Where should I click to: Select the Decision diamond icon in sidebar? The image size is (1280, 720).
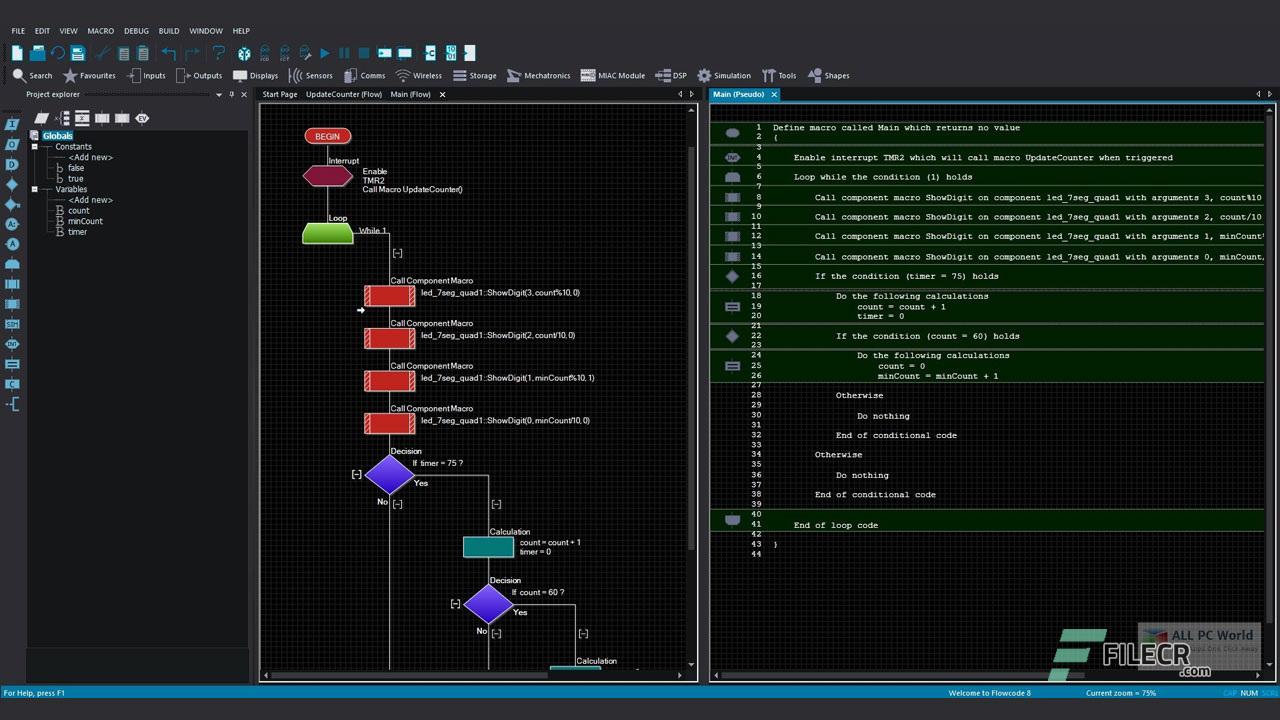(x=12, y=184)
